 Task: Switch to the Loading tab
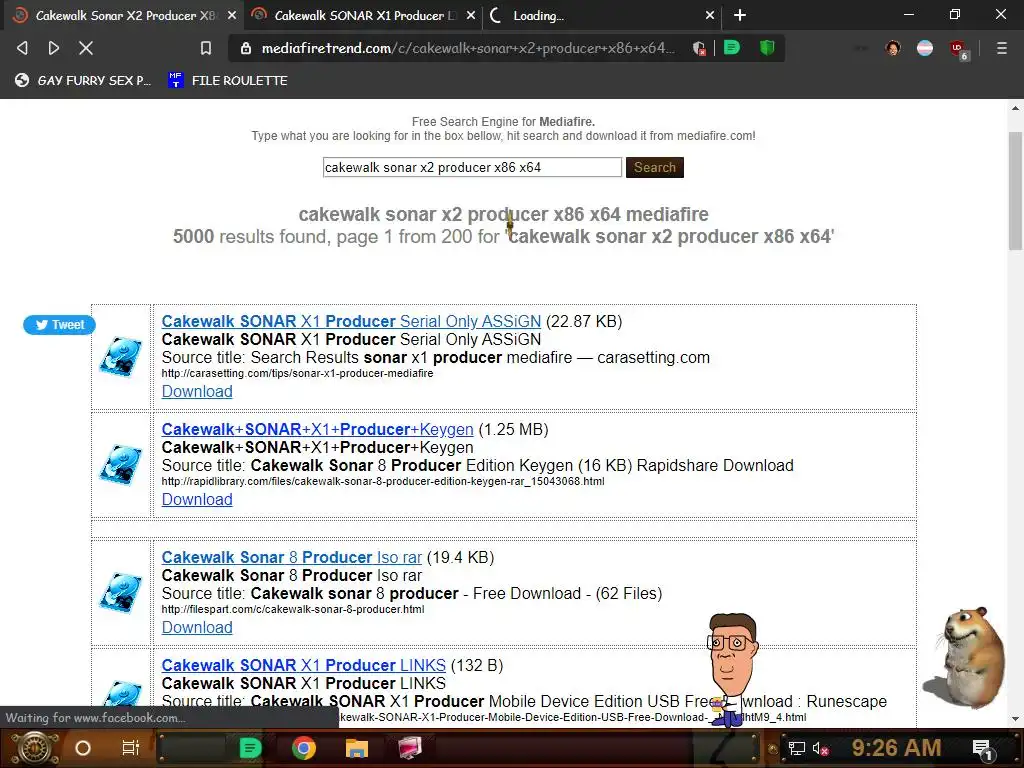[602, 15]
